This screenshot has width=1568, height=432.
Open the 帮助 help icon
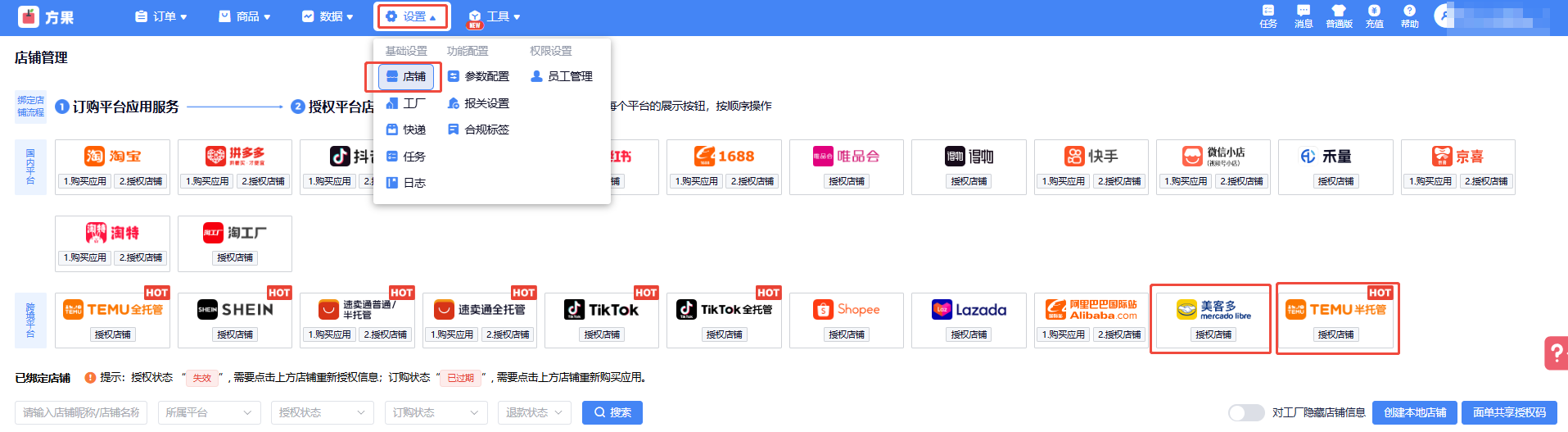tap(1409, 16)
